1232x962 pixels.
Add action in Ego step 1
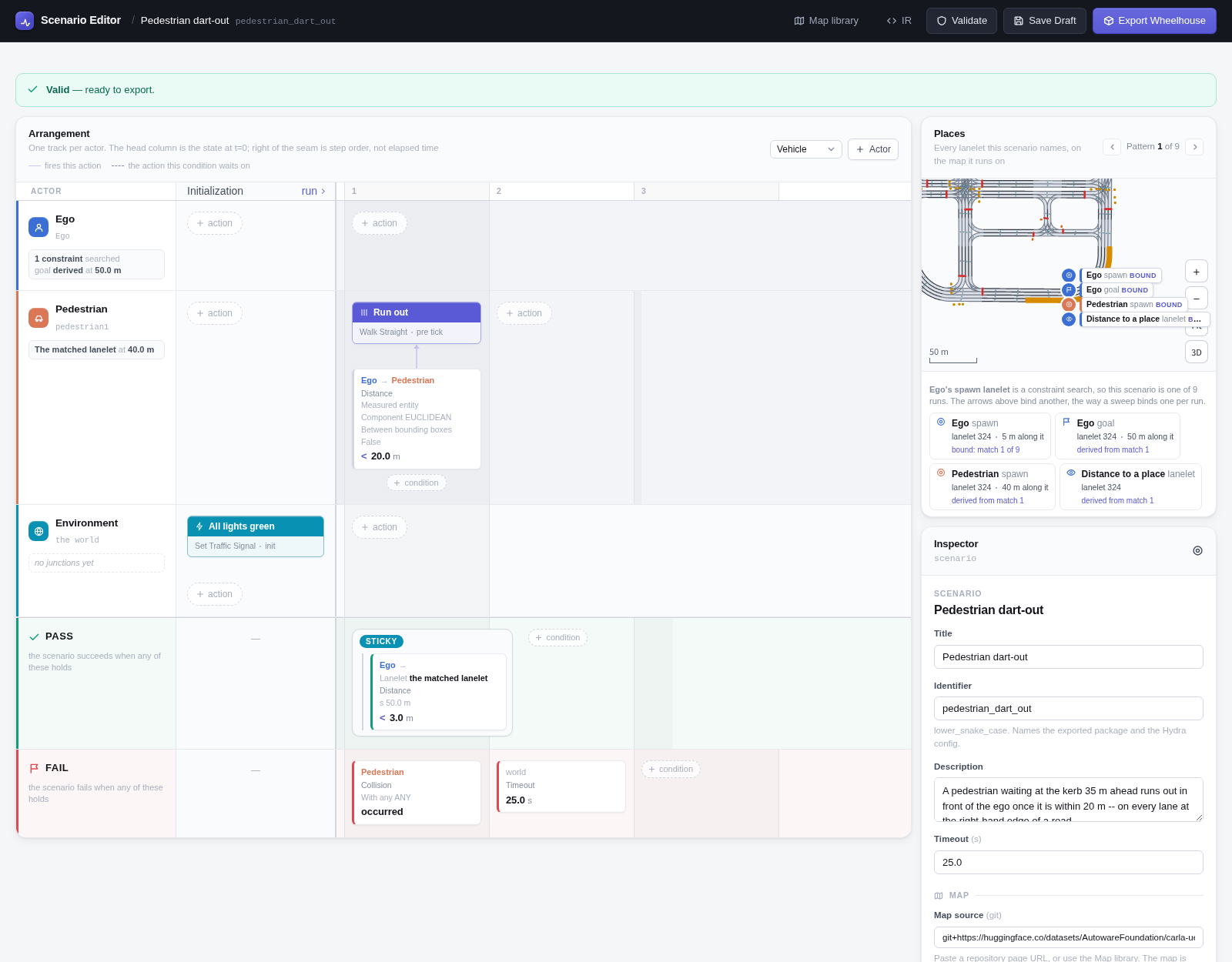[380, 223]
